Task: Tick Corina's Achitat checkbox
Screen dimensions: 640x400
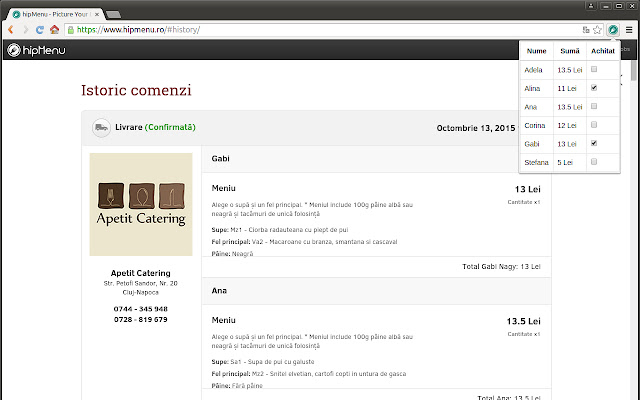Action: 594,124
